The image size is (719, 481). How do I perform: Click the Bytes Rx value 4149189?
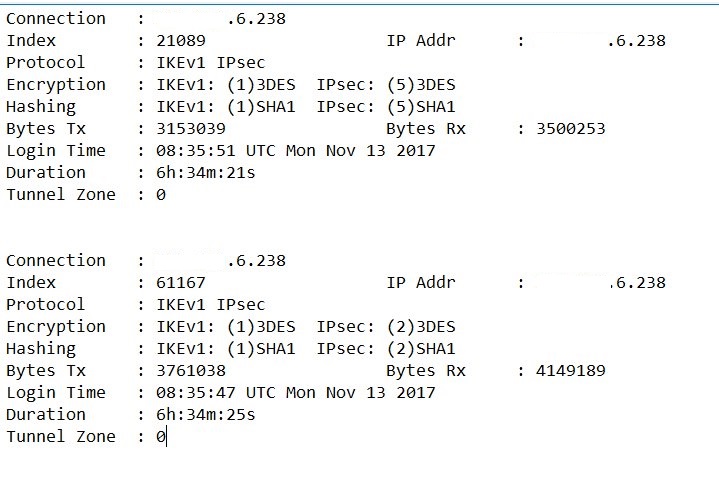pos(570,370)
